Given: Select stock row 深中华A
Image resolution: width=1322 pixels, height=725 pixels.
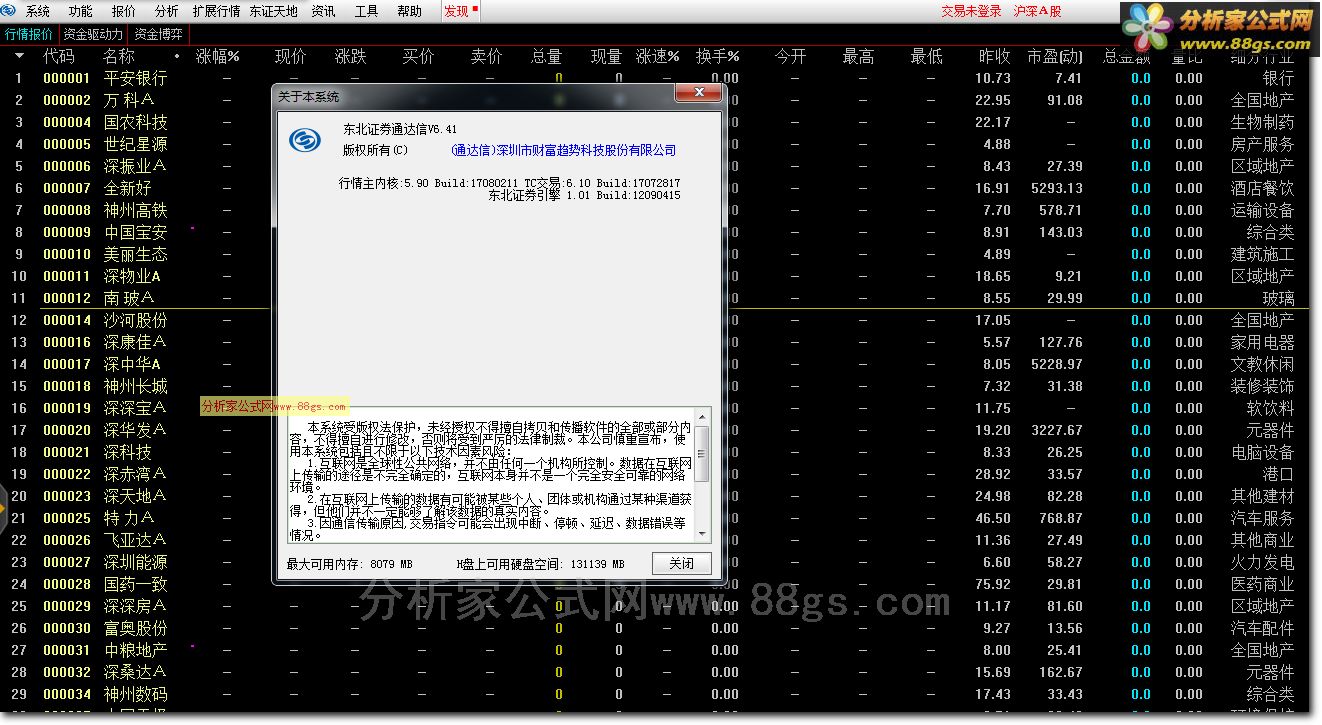Looking at the screenshot, I should (x=133, y=364).
